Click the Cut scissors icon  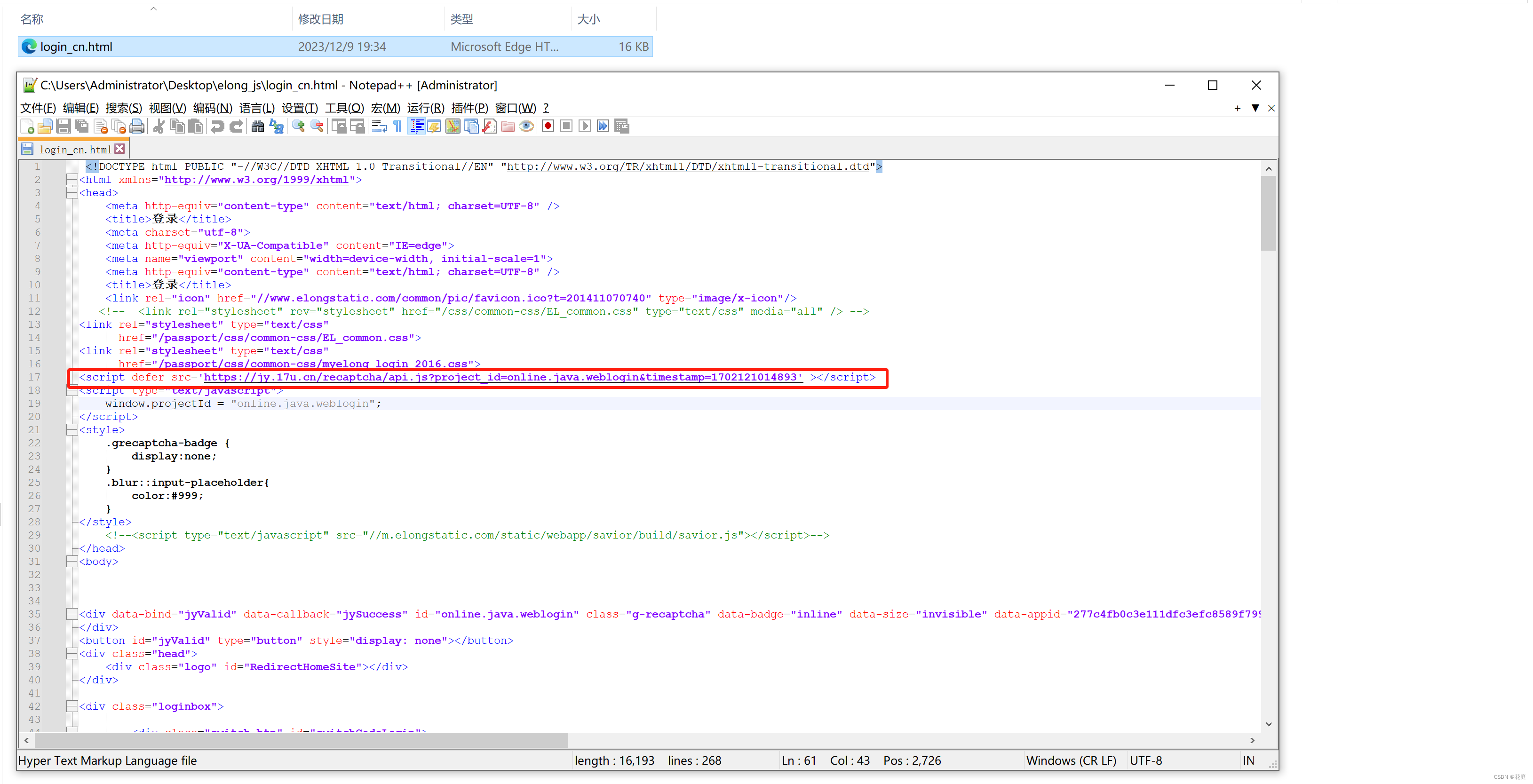tap(159, 126)
